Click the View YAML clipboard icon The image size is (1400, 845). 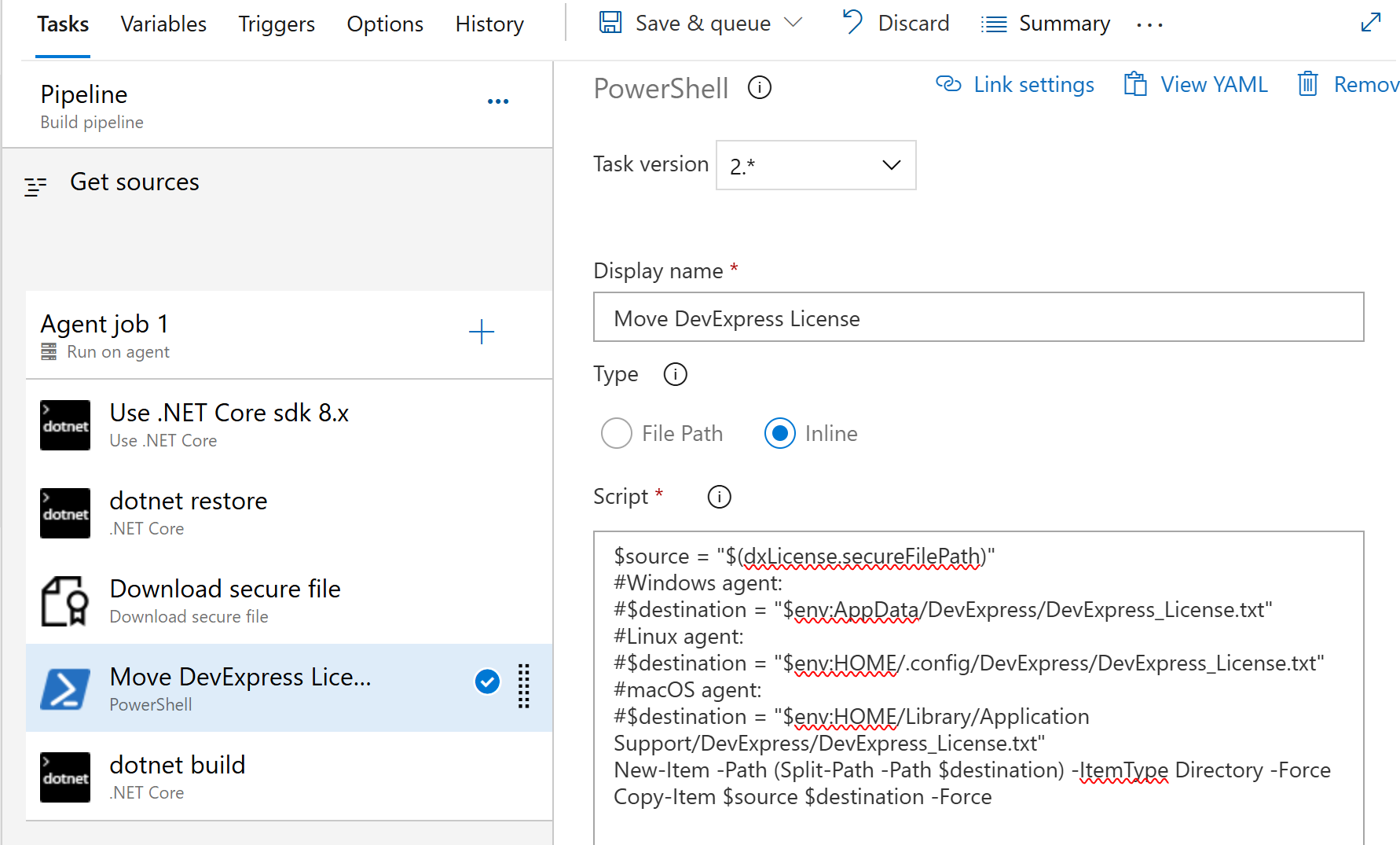pos(1135,83)
